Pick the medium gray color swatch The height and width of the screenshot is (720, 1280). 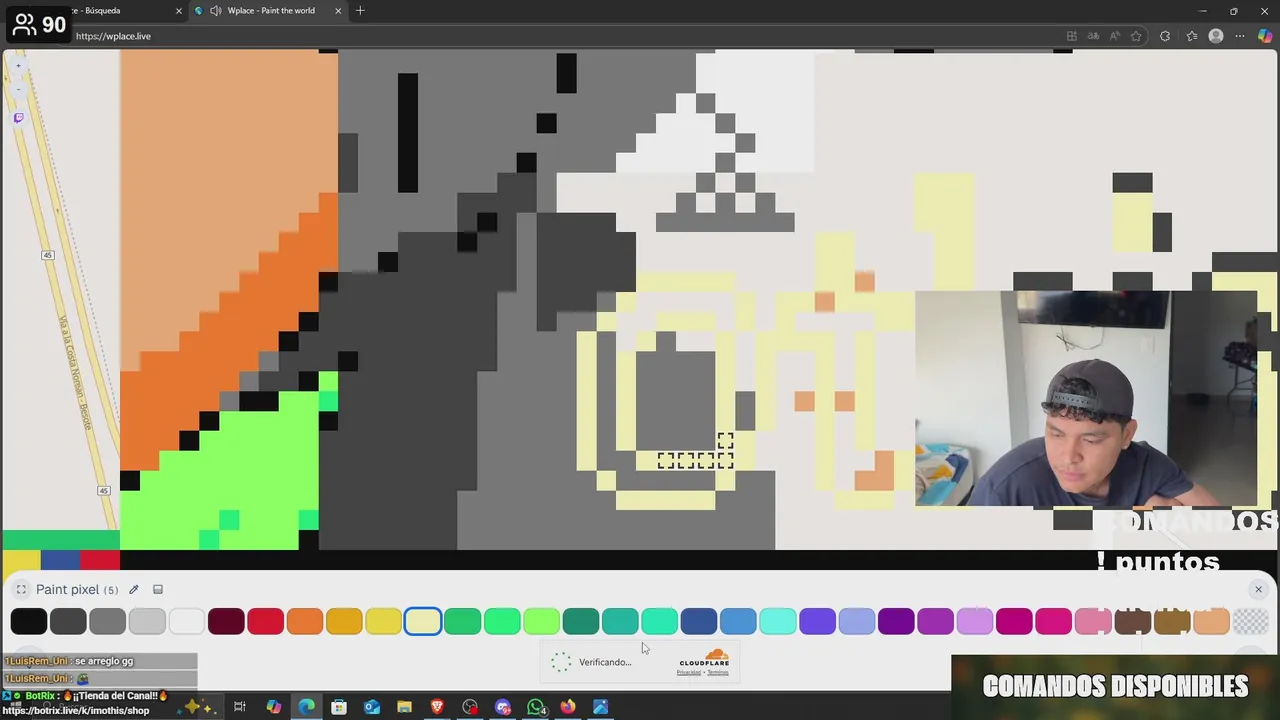pos(108,621)
